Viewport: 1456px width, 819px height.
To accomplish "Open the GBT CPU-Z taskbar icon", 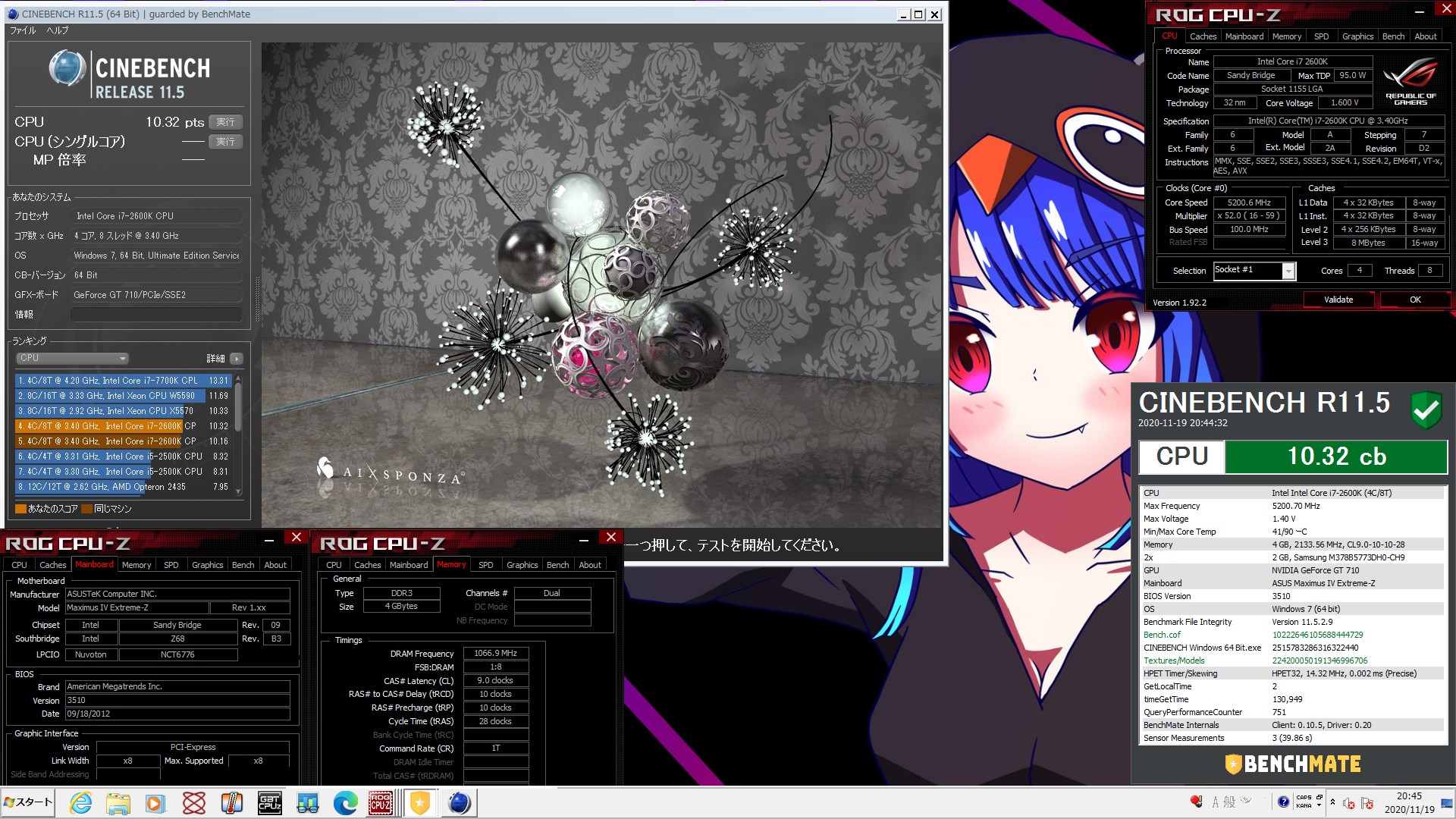I will tap(270, 803).
